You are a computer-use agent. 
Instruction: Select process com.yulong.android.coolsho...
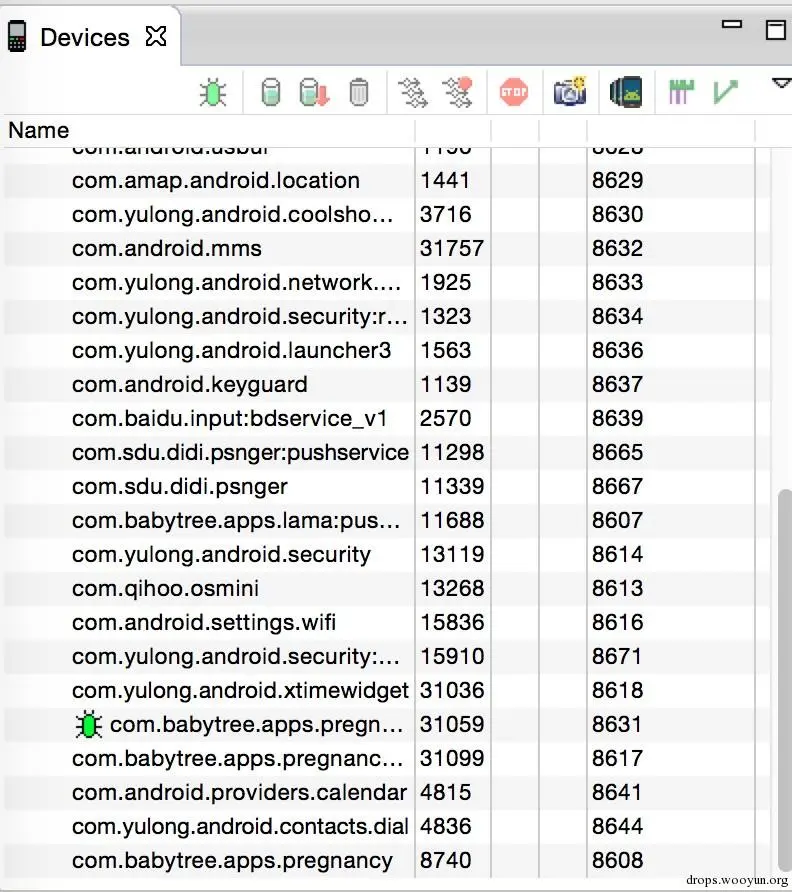coord(232,215)
